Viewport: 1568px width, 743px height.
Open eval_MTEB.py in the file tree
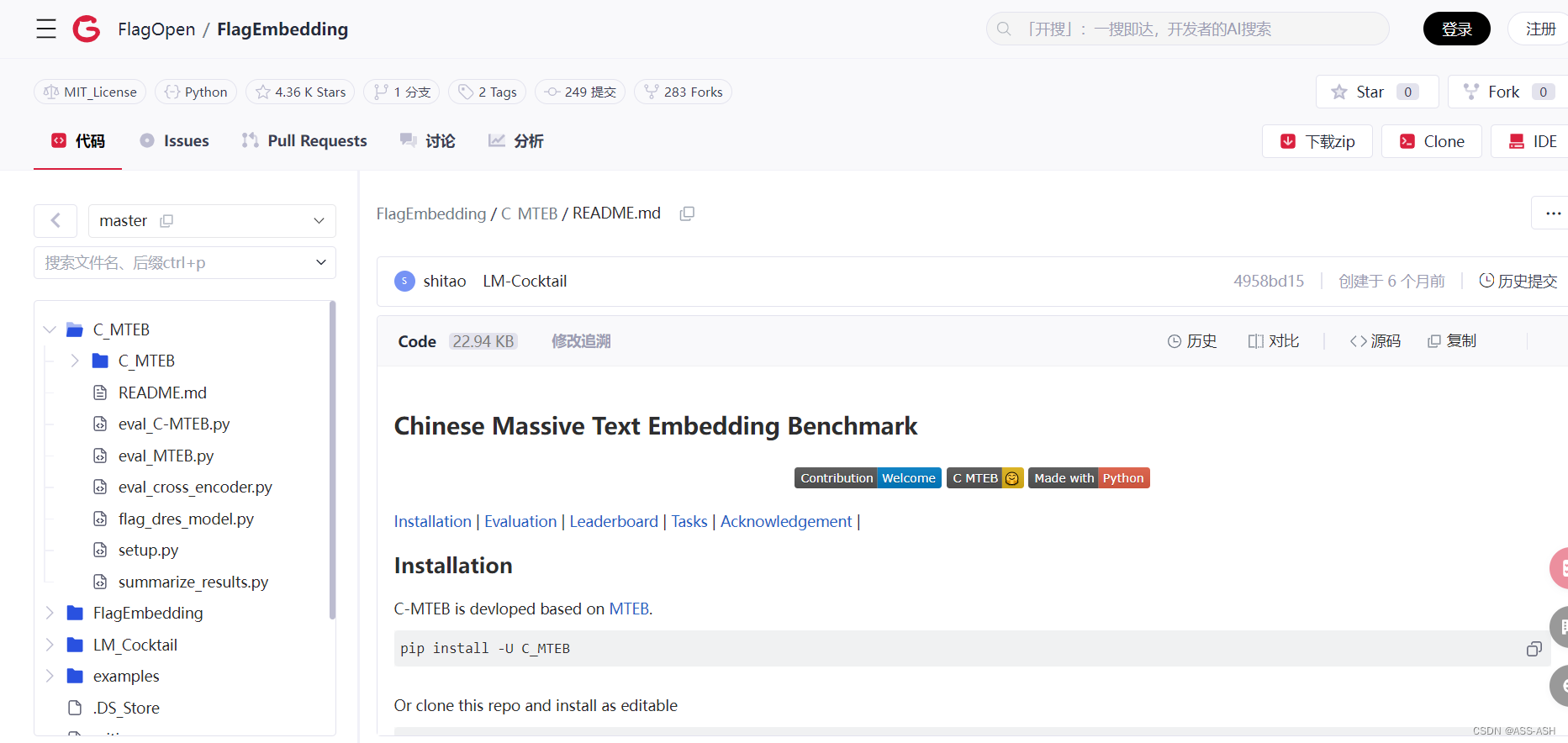166,456
